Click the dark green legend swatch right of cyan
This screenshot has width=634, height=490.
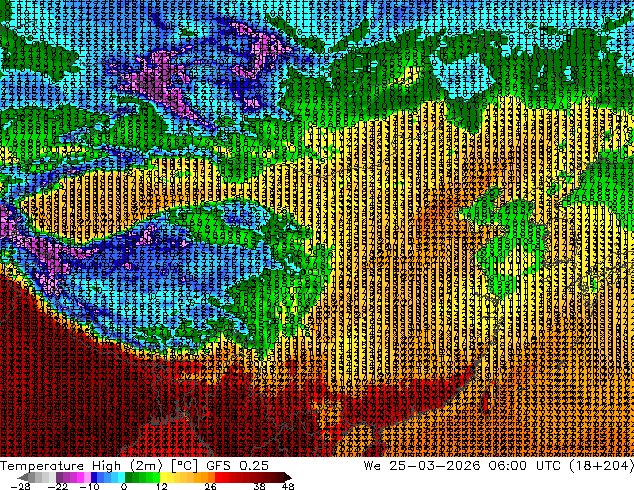click(x=129, y=477)
